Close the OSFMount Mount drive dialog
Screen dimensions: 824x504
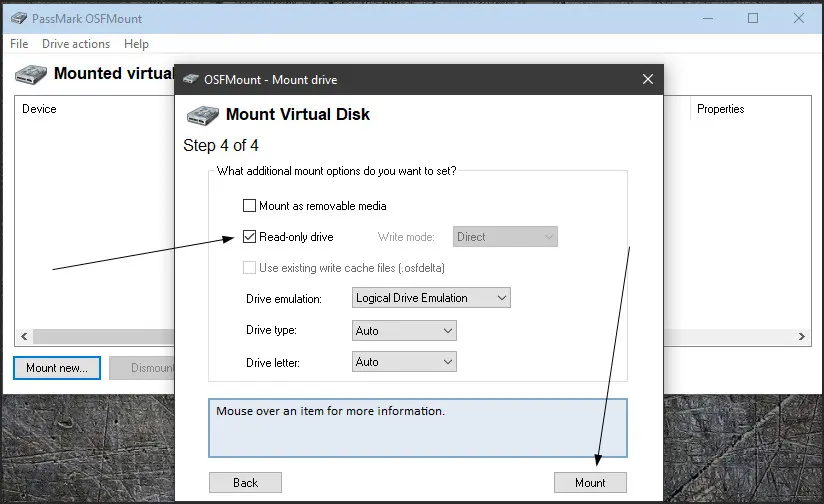click(x=648, y=79)
